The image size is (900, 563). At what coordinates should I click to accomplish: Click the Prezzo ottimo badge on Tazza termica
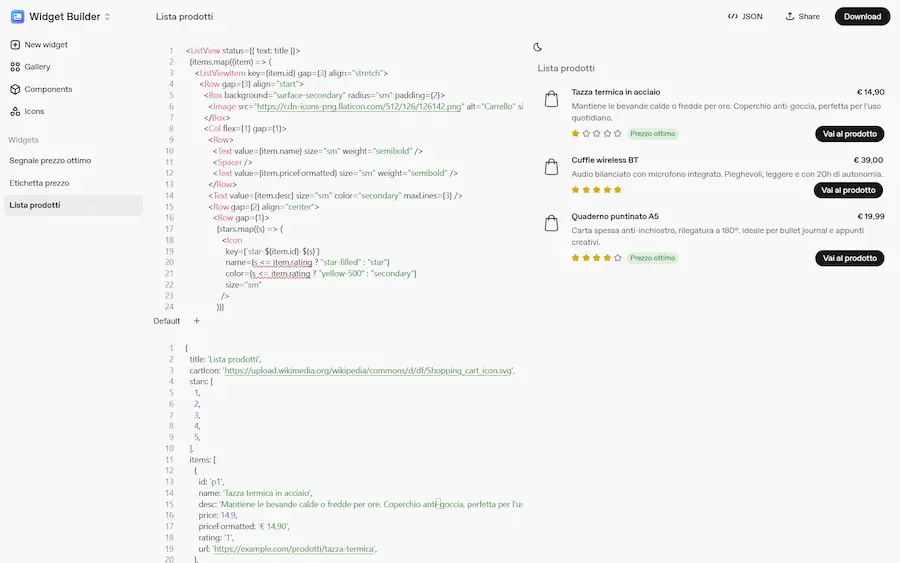point(654,133)
